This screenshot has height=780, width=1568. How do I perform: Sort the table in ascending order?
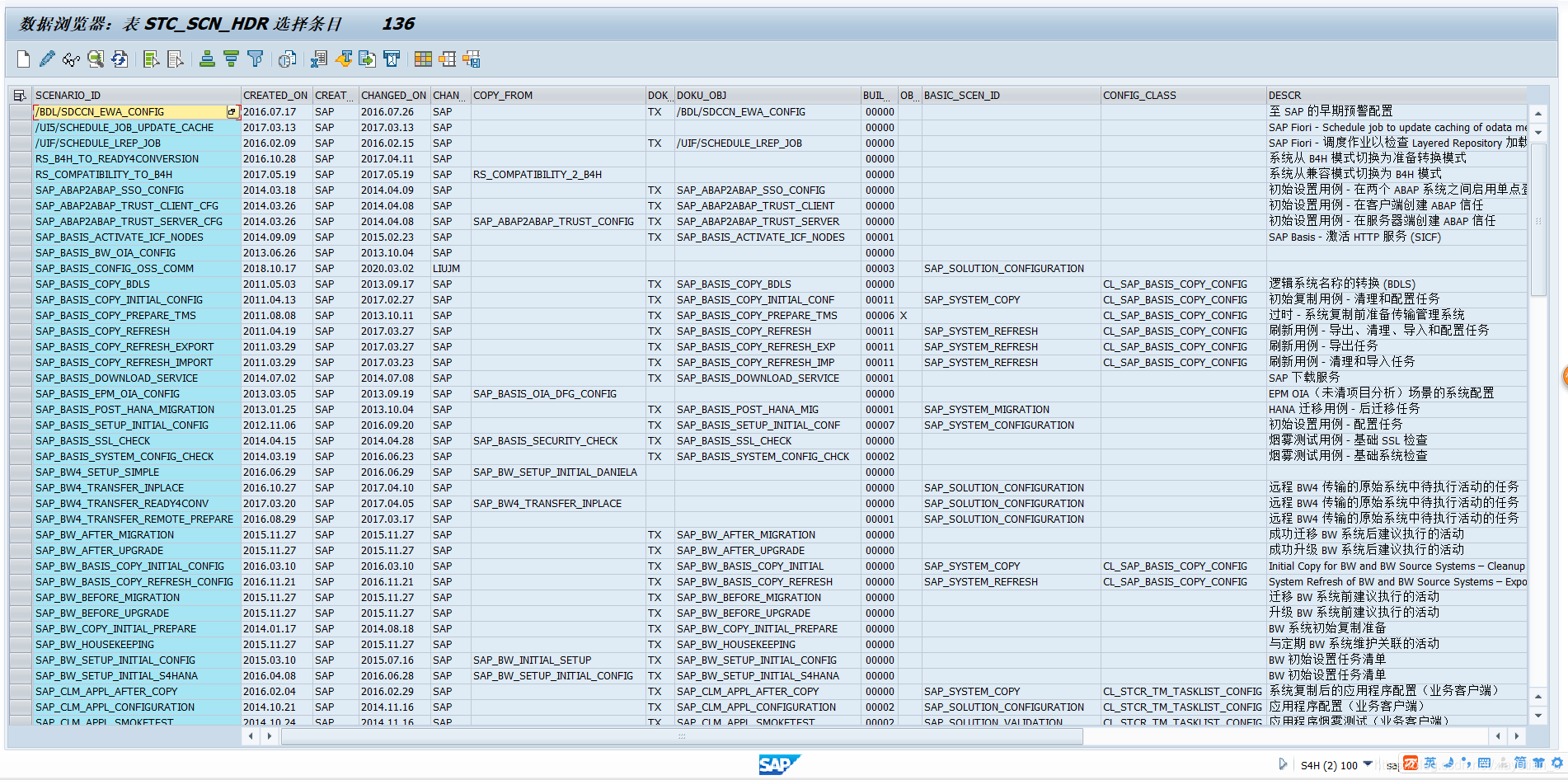pyautogui.click(x=207, y=59)
